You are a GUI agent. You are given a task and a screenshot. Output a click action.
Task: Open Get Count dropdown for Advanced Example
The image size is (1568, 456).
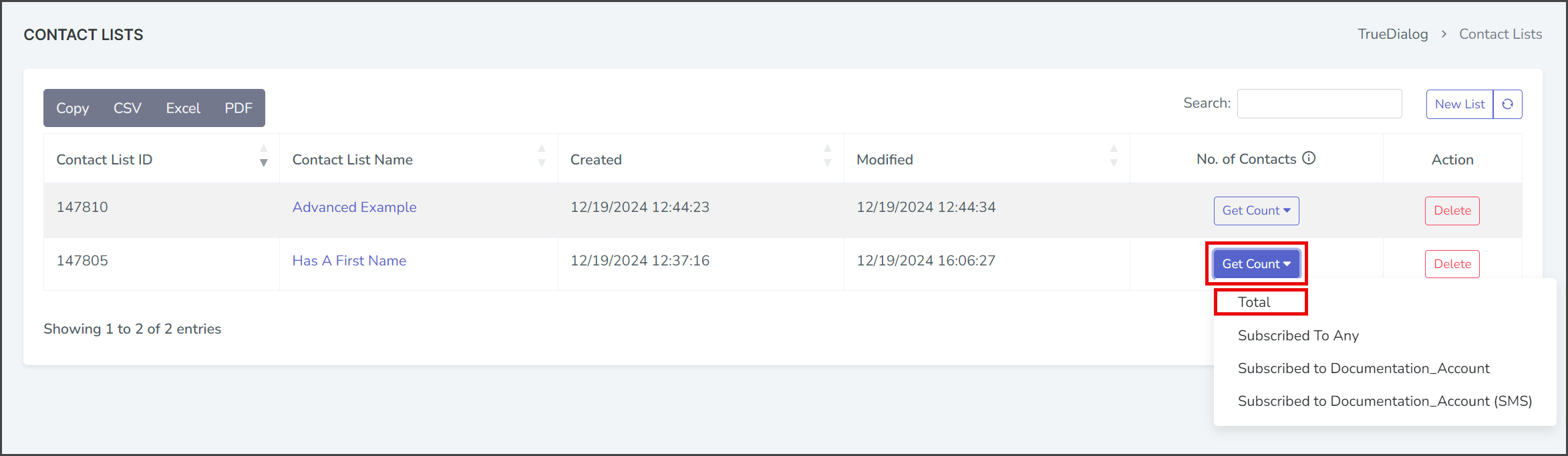coord(1256,211)
